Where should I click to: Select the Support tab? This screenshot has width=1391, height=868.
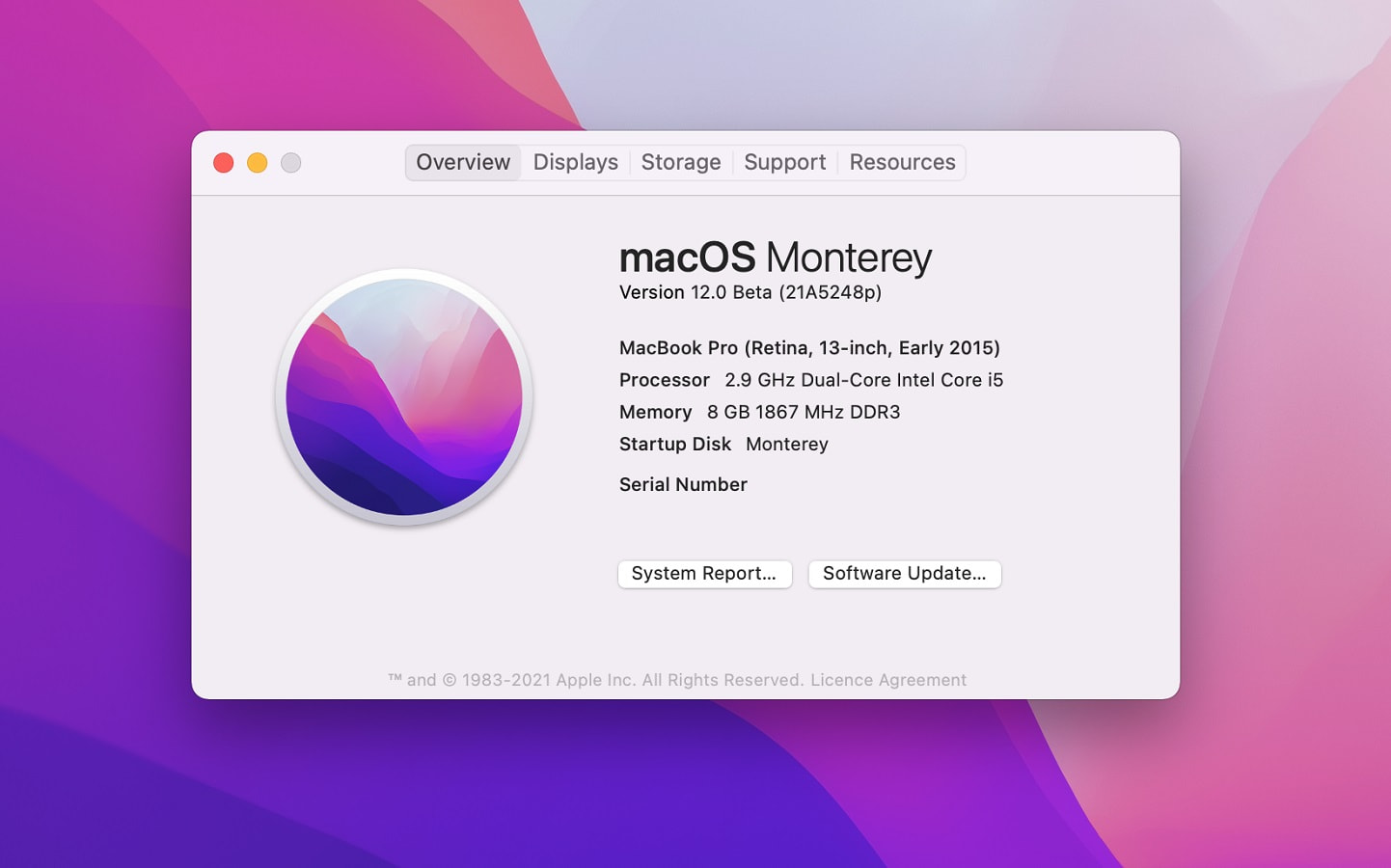coord(784,162)
